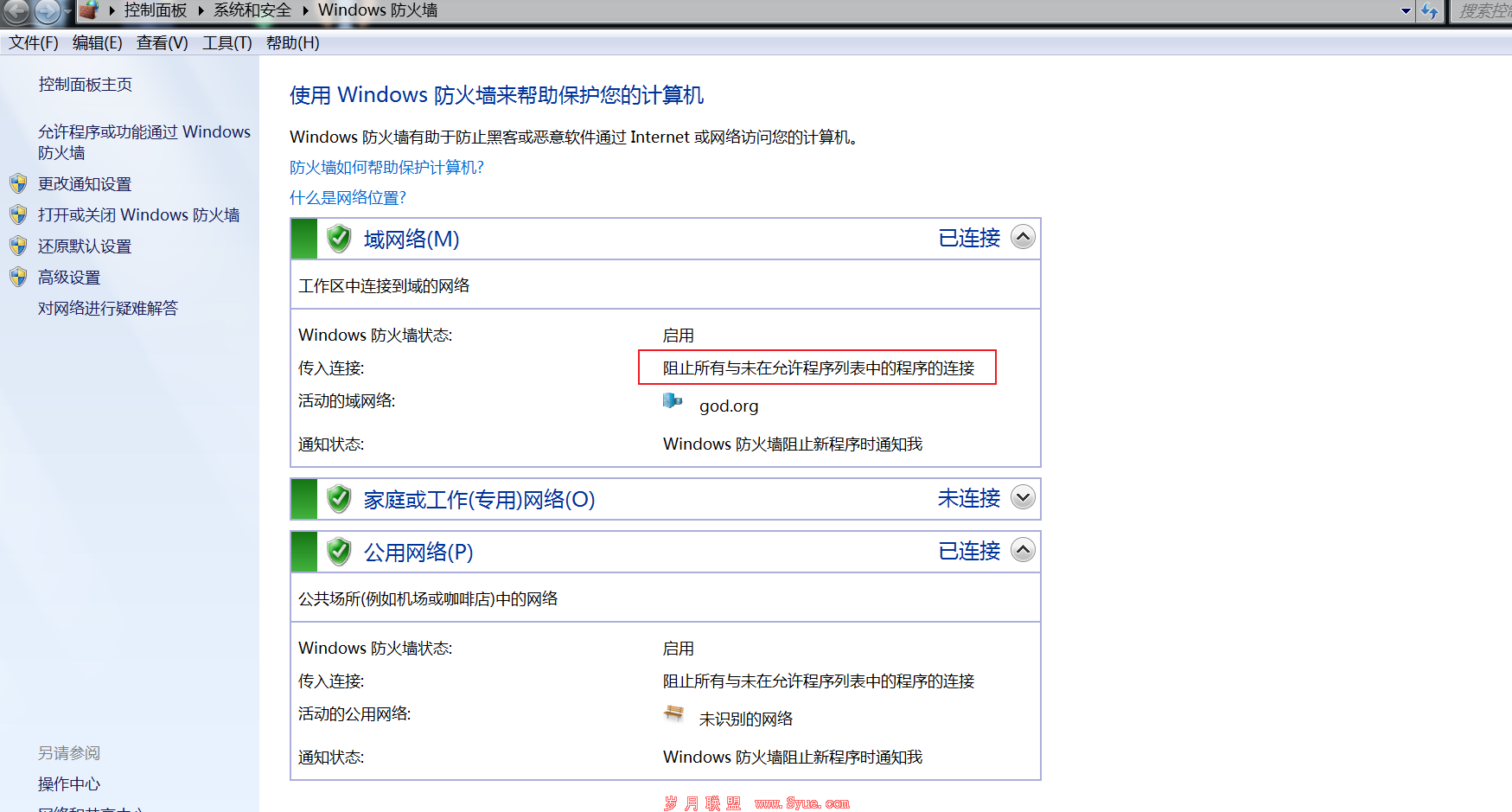Click green shield checkmark icon for 域网络

(339, 238)
